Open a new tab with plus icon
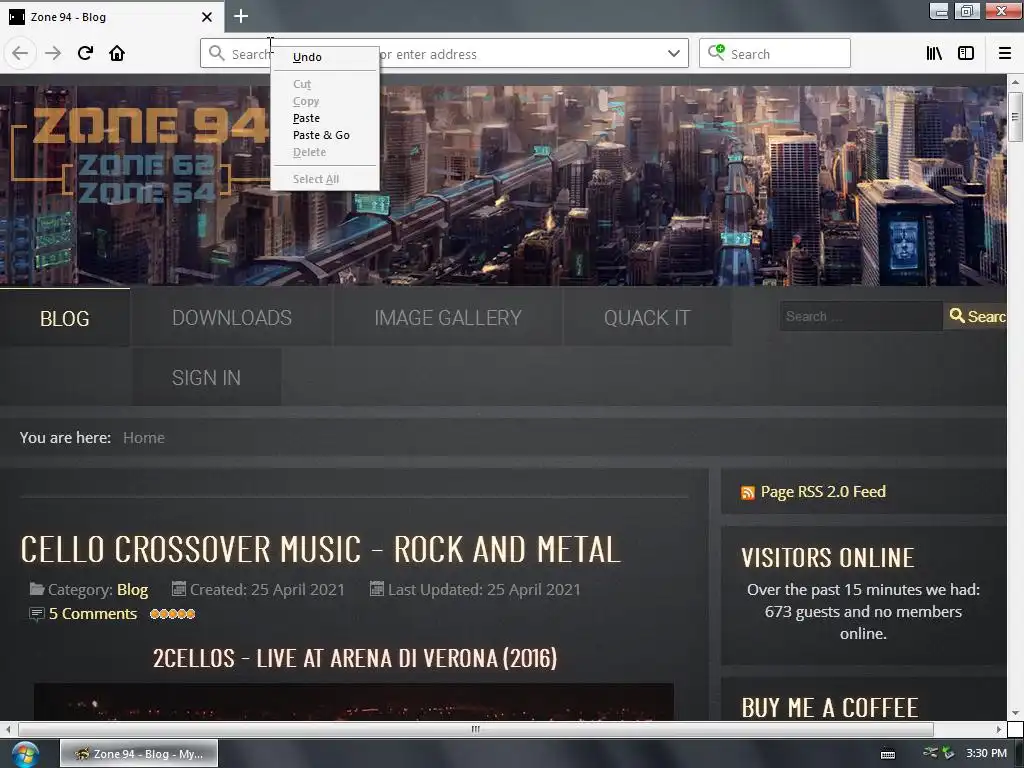 241,16
